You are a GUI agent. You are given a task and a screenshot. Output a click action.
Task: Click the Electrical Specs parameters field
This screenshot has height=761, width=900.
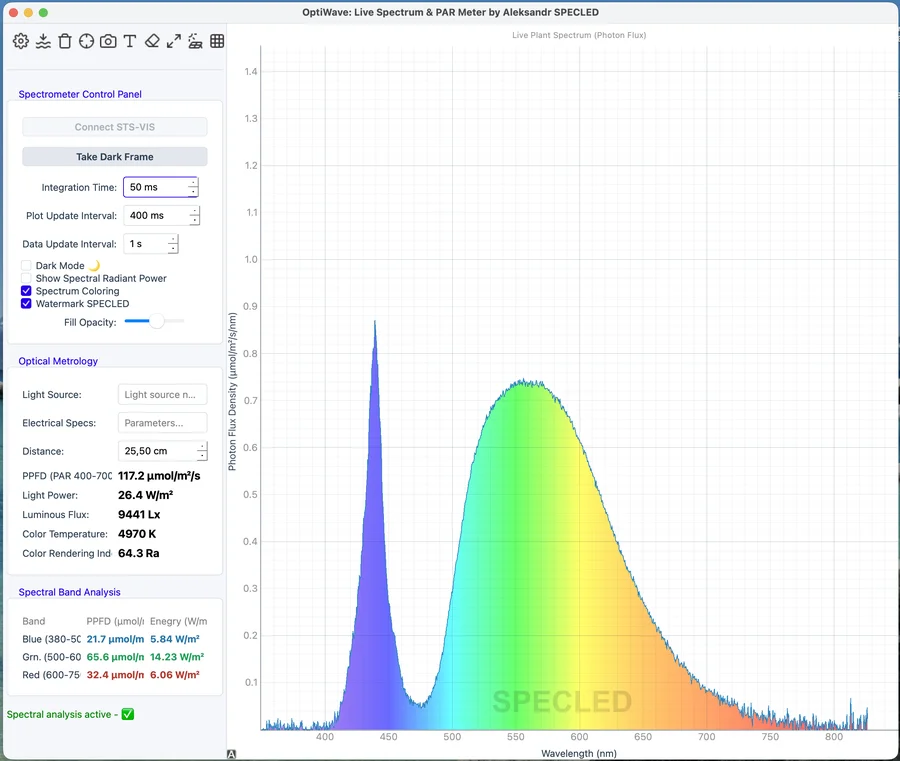click(162, 423)
